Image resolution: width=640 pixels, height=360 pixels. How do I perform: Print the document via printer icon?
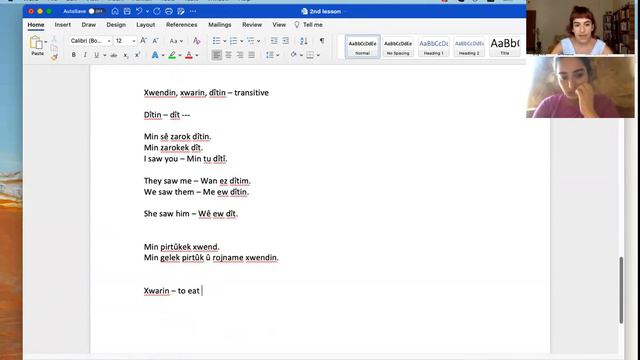[x=169, y=11]
